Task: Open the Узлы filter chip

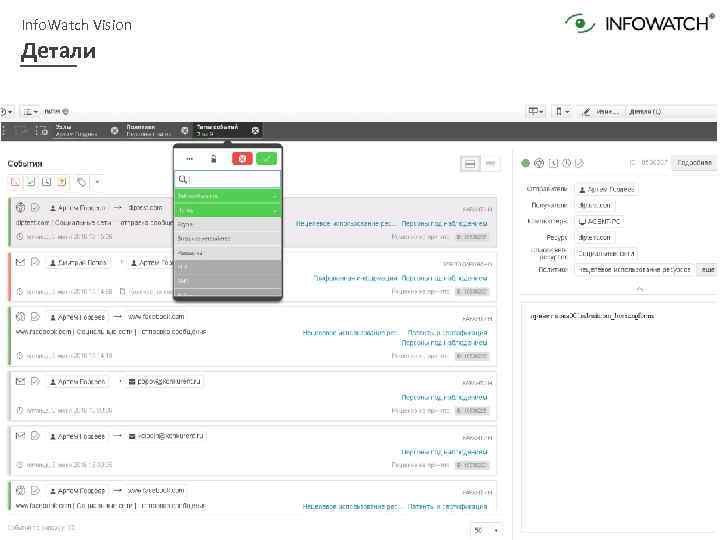Action: (x=76, y=130)
